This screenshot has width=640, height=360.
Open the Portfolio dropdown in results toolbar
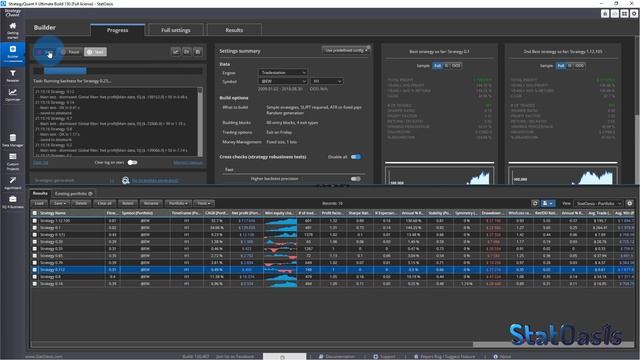pos(178,203)
